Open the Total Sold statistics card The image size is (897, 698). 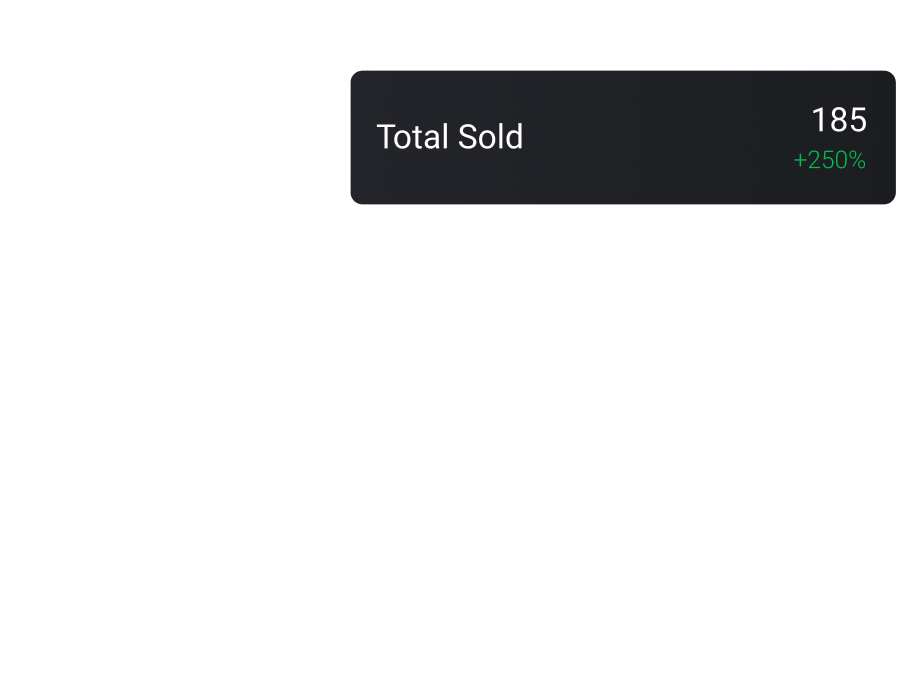[622, 138]
